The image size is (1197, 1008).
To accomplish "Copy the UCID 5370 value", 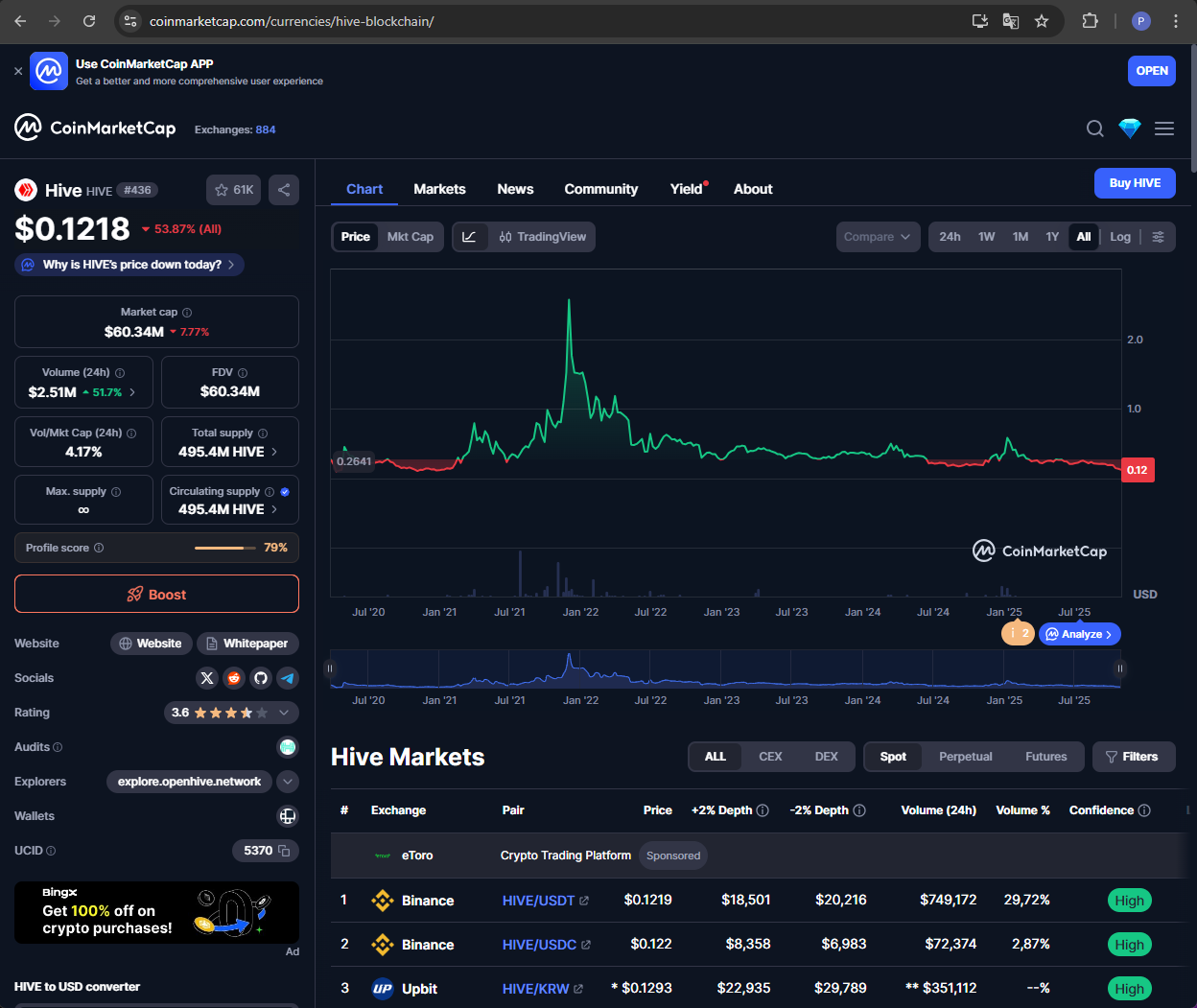I will 284,851.
